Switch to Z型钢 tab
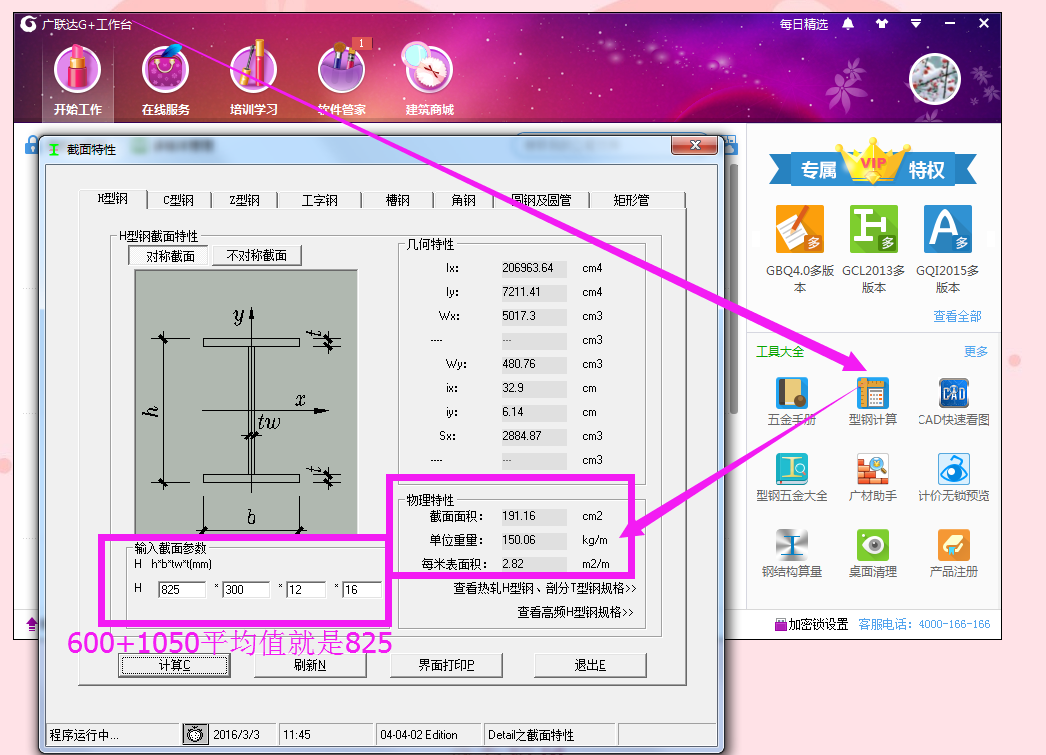 point(244,200)
